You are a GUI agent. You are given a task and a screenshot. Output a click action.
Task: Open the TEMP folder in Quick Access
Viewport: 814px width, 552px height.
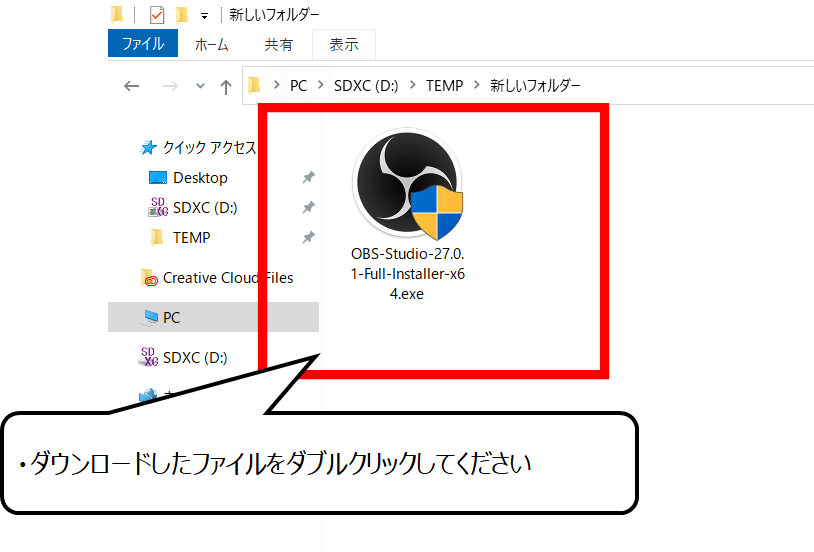click(192, 238)
